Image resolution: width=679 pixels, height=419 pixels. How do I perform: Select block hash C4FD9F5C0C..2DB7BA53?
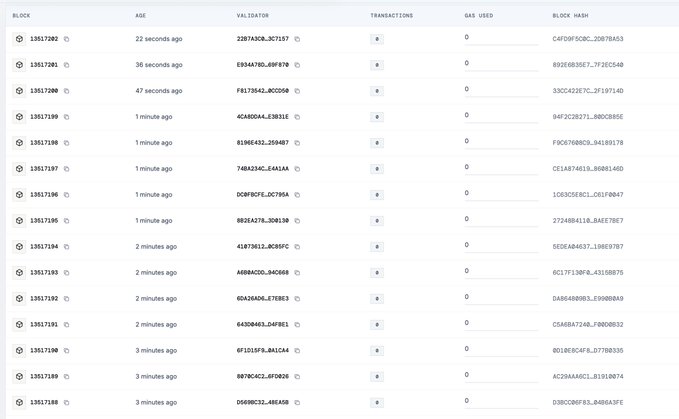(588, 39)
